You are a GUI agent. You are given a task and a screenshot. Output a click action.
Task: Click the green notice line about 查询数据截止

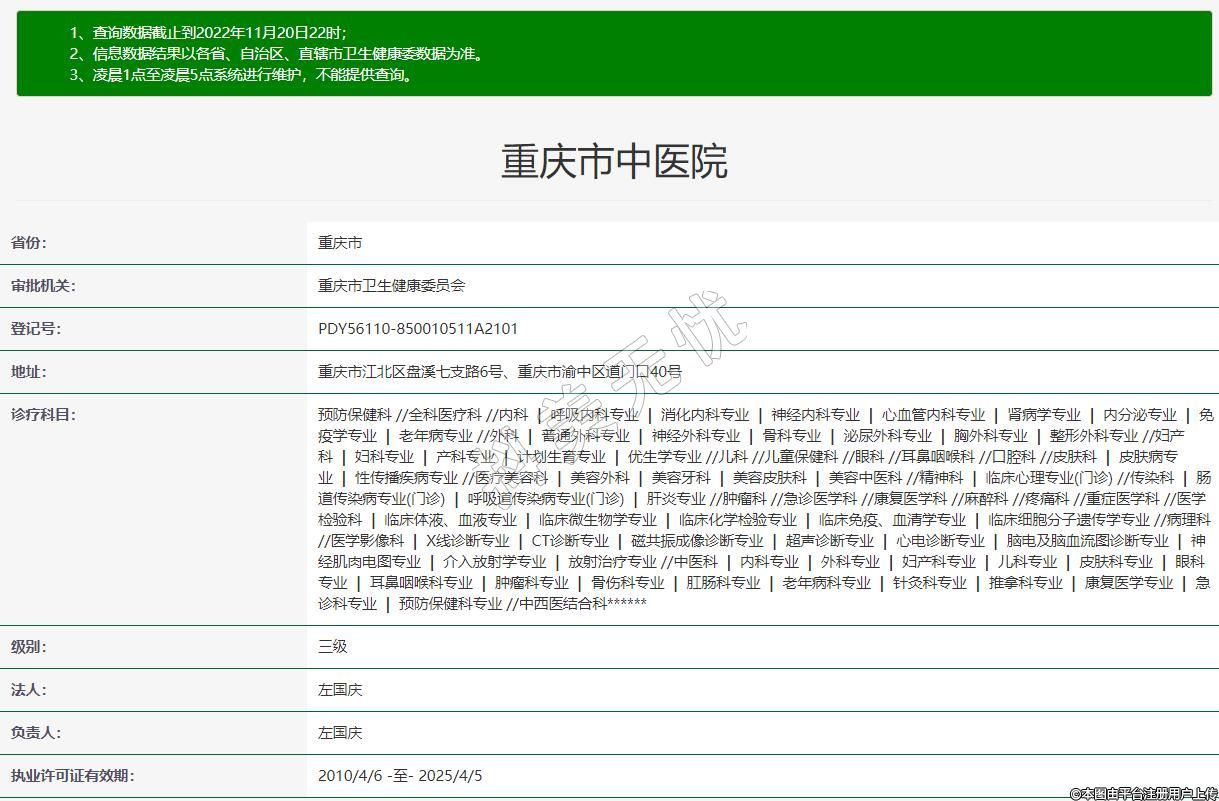(x=208, y=32)
